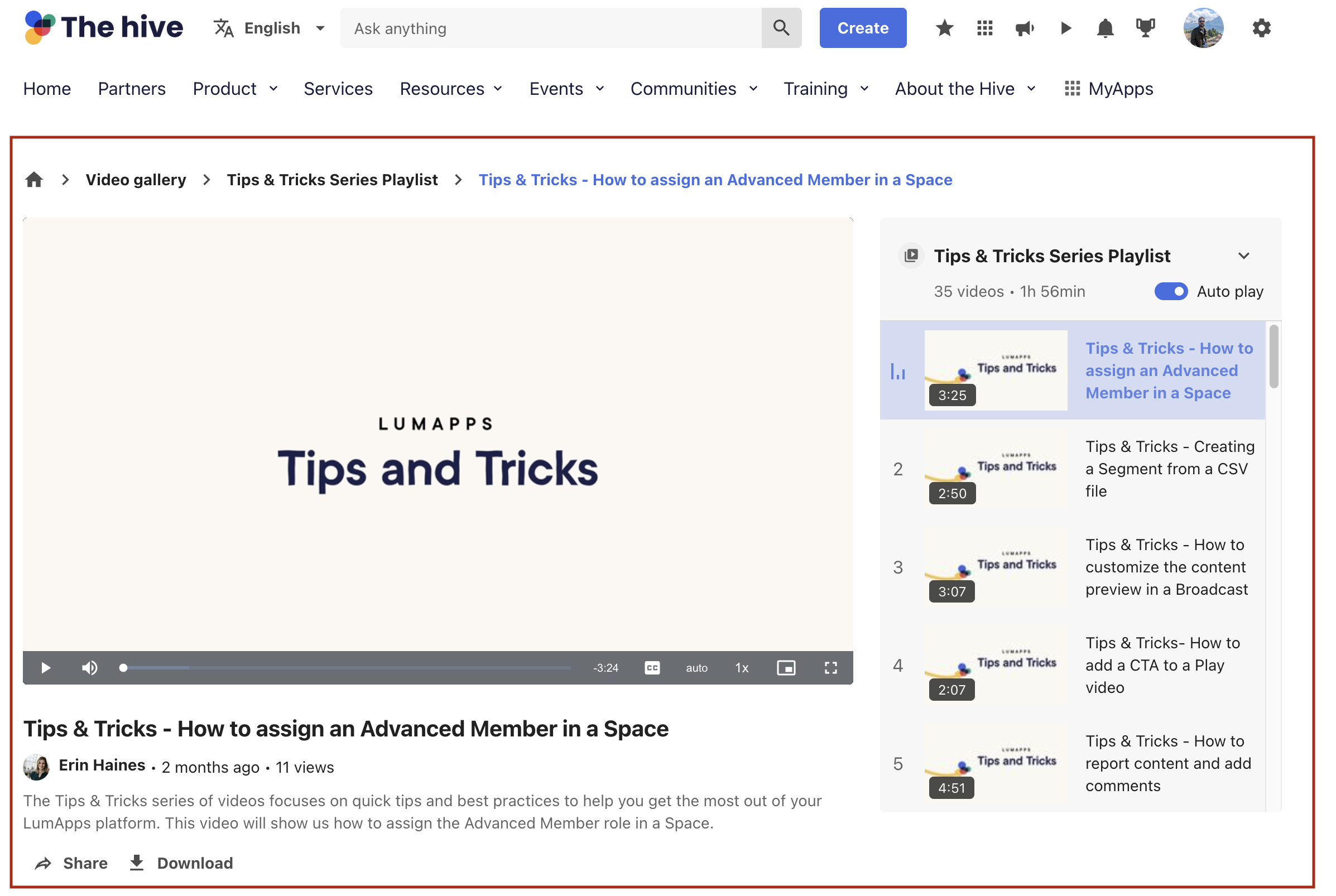
Task: Click the 3:07 playlist thumbnail
Action: (996, 567)
